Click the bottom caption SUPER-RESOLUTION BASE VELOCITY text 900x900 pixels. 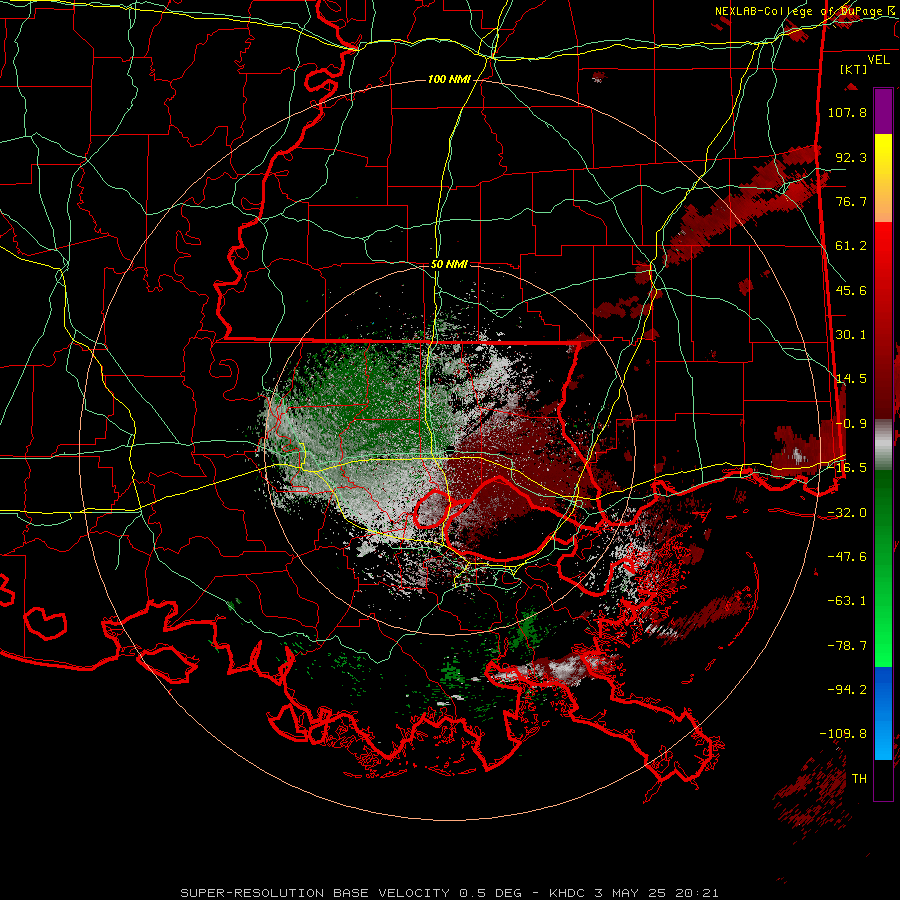point(315,893)
